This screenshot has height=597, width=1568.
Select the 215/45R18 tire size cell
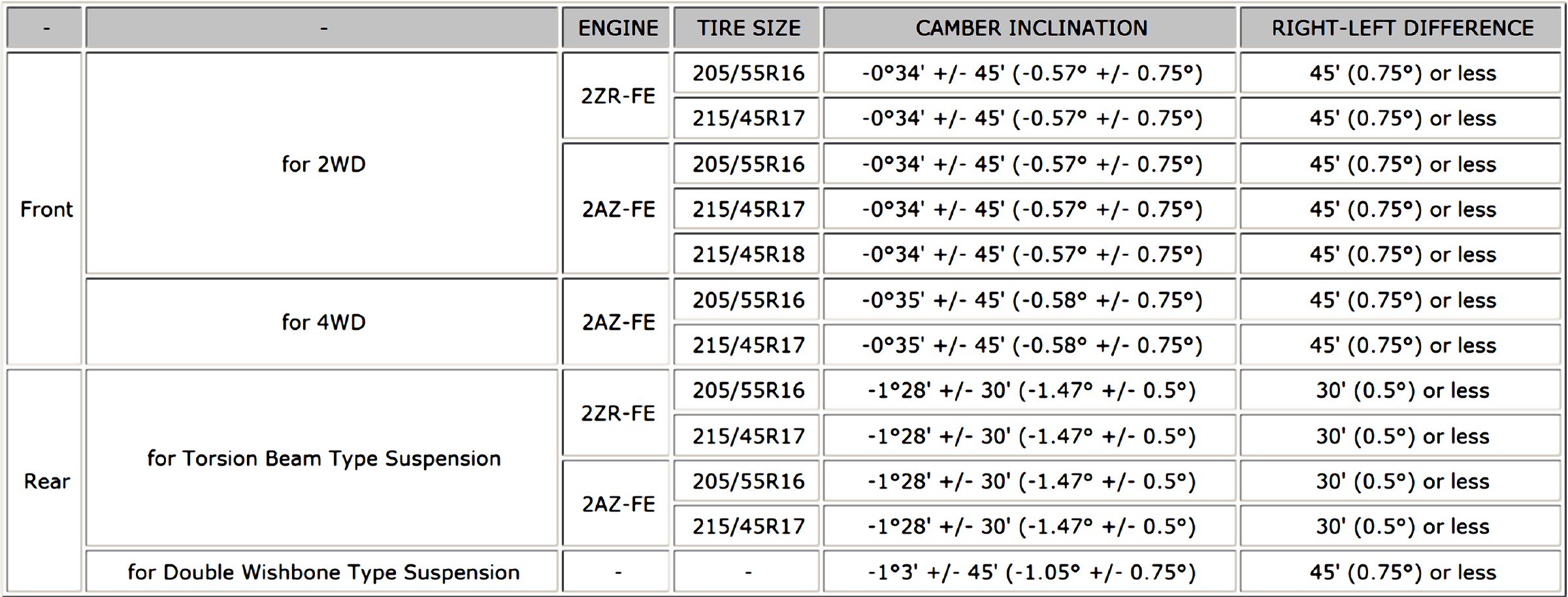(747, 254)
